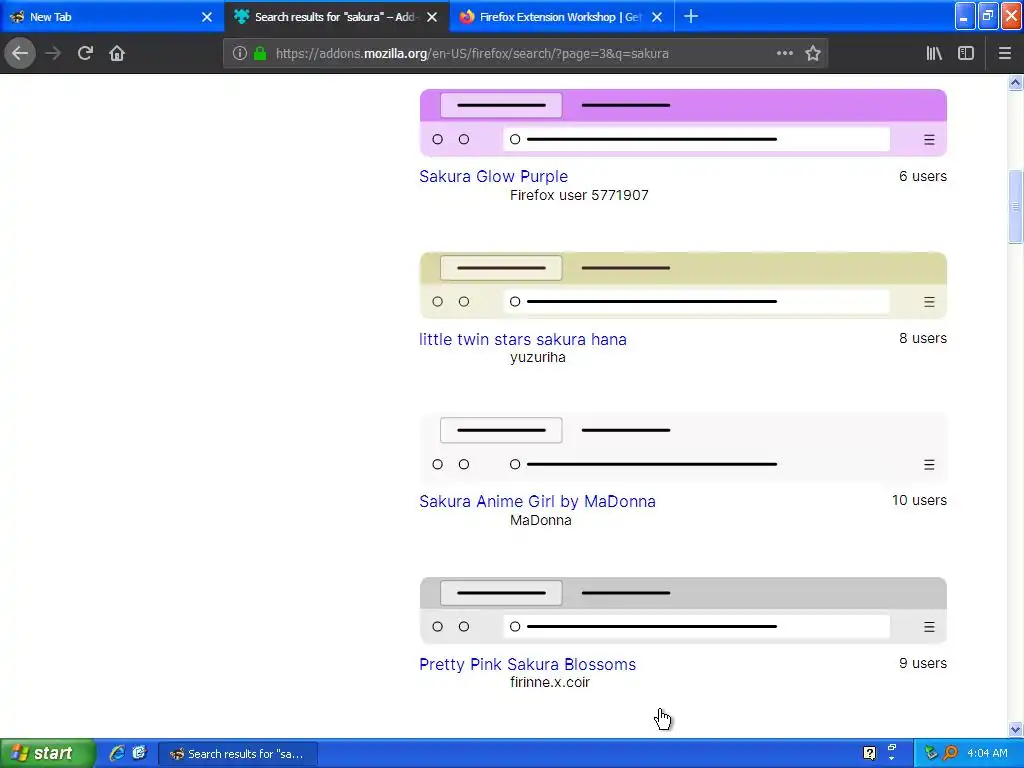The height and width of the screenshot is (768, 1024).
Task: Close the Firefox Extension Workshop tab
Action: point(658,17)
